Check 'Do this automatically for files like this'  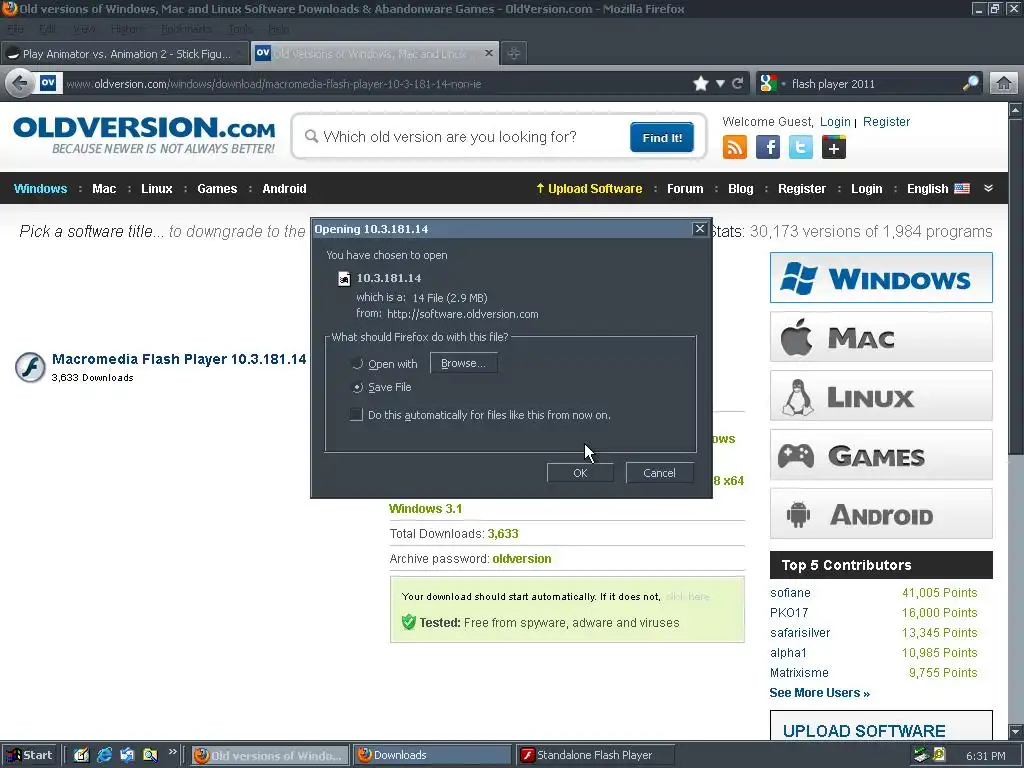point(356,415)
